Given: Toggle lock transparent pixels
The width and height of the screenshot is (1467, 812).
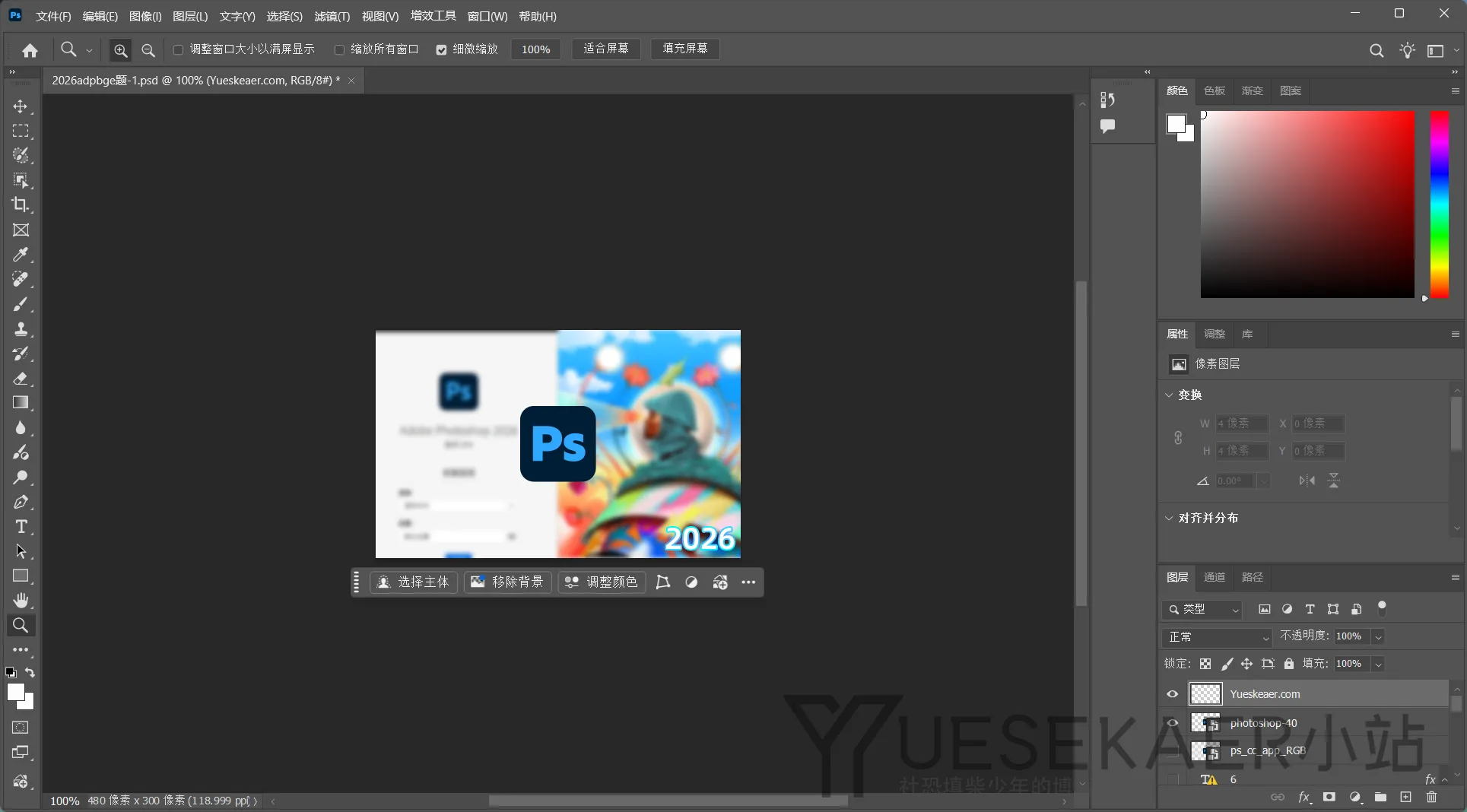Looking at the screenshot, I should click(x=1205, y=664).
